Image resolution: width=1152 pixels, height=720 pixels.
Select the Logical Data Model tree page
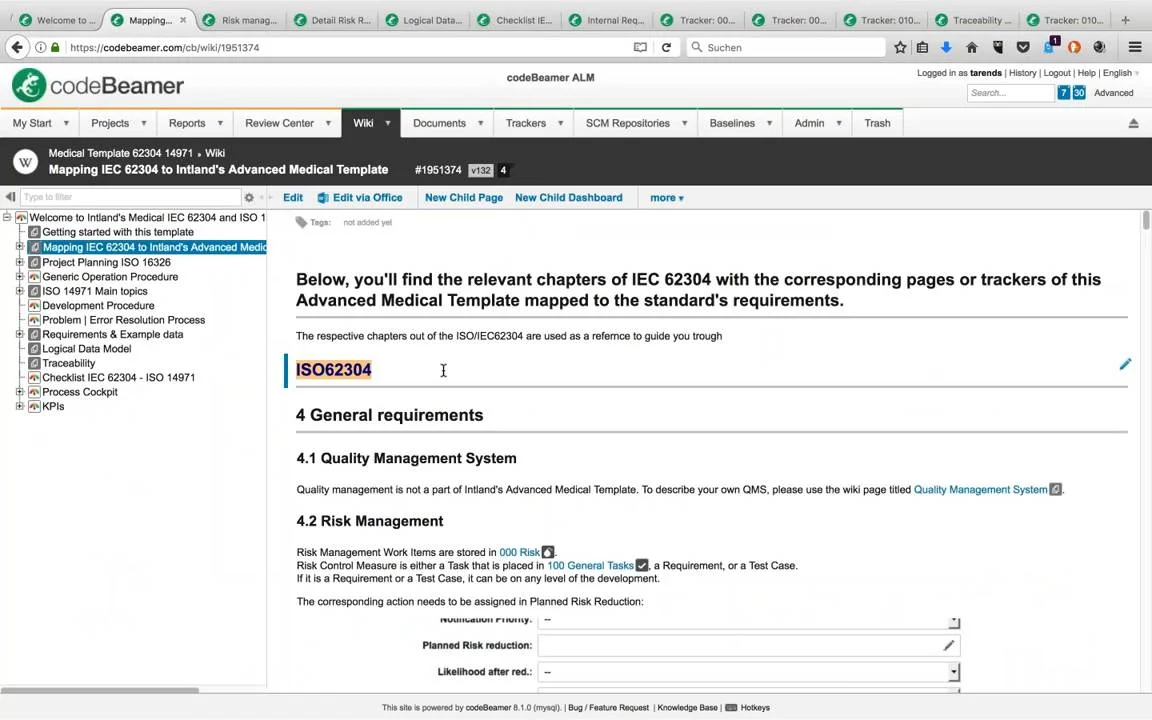87,348
